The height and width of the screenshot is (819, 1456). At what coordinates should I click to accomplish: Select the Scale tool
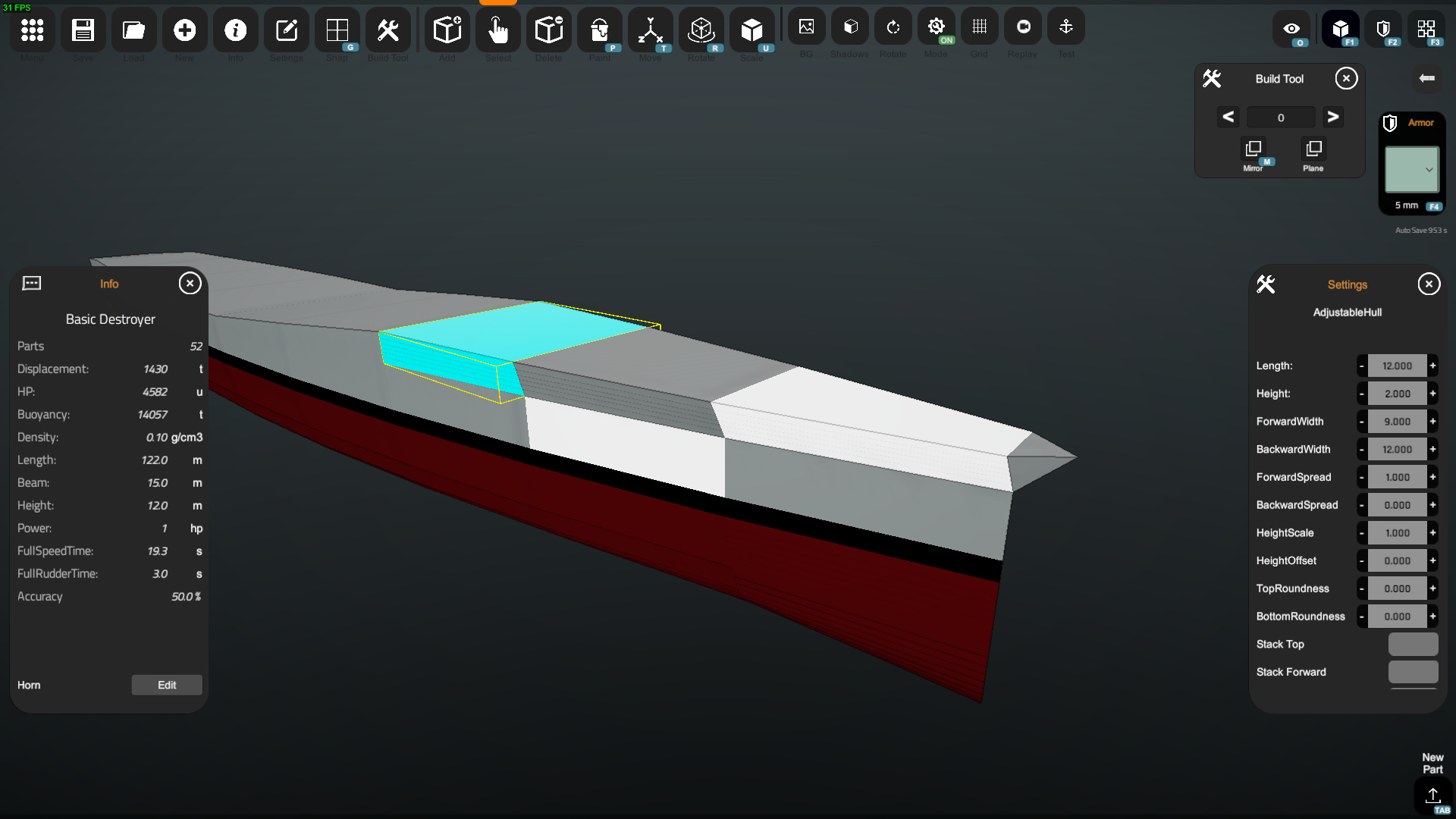[752, 30]
